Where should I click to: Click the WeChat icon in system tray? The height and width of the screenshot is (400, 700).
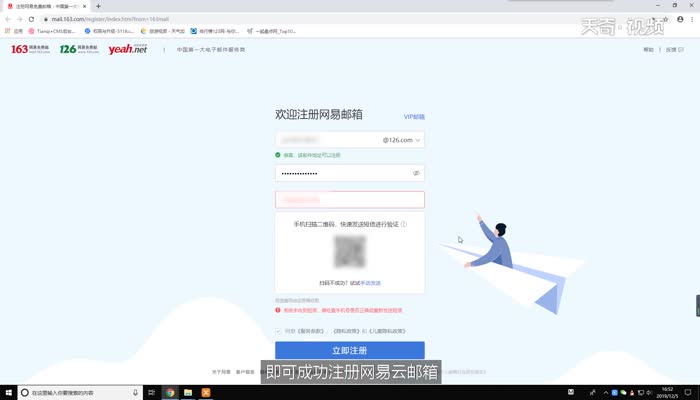pyautogui.click(x=623, y=392)
